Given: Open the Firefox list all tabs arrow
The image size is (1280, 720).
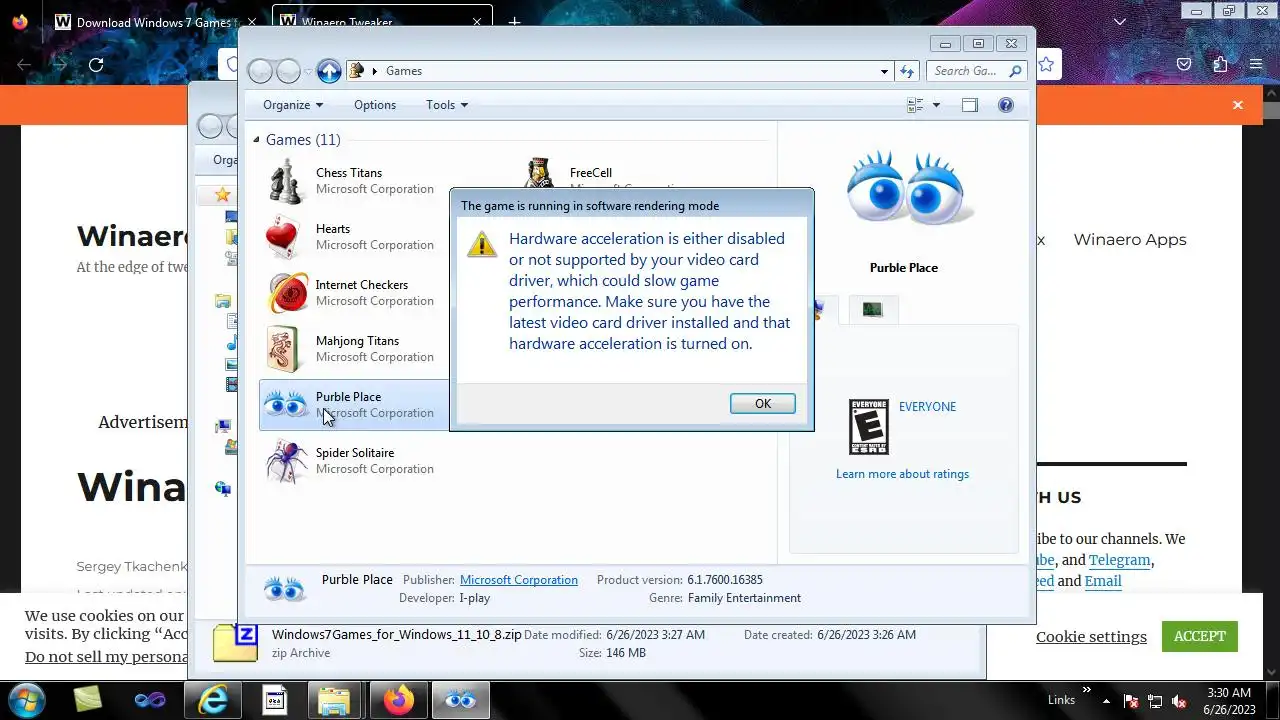Looking at the screenshot, I should tap(1120, 22).
